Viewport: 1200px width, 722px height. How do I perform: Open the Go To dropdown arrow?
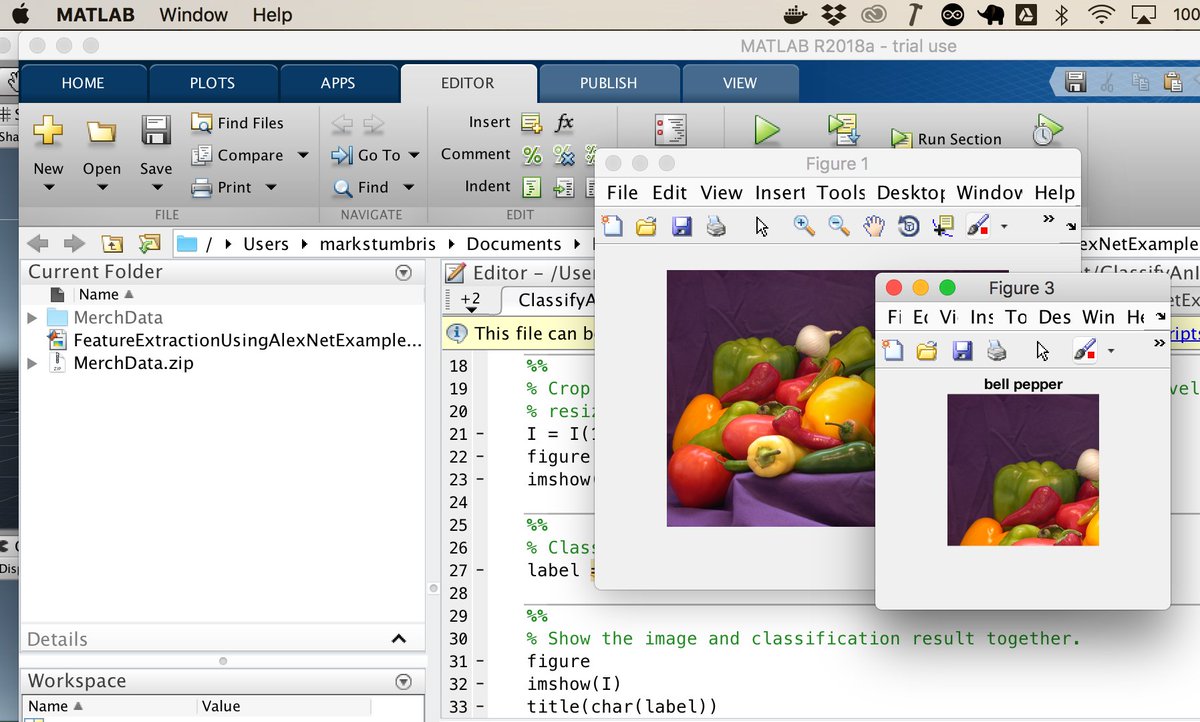click(414, 155)
